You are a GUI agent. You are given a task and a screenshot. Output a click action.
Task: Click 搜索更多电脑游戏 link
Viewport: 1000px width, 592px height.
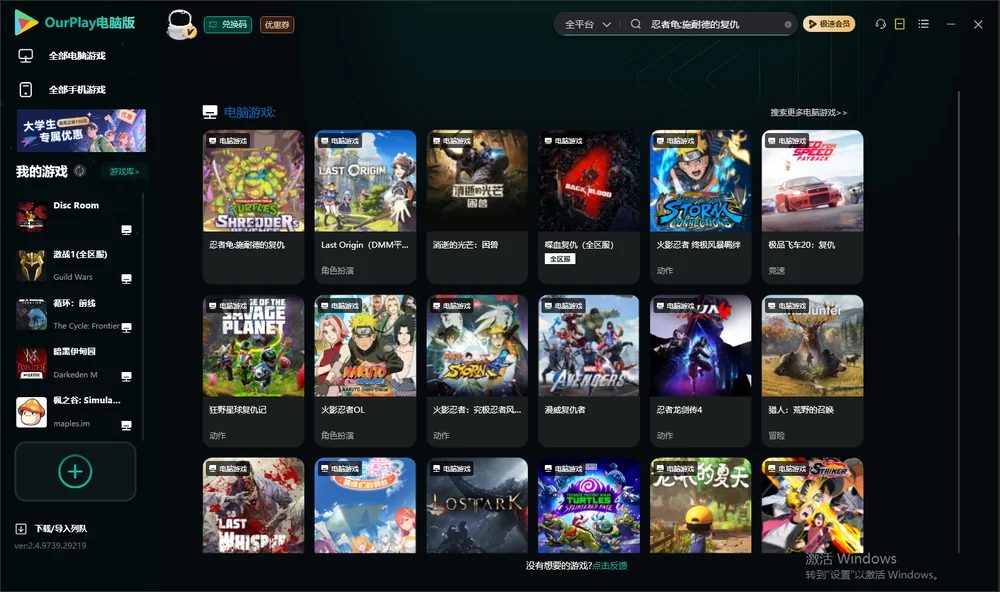(809, 113)
